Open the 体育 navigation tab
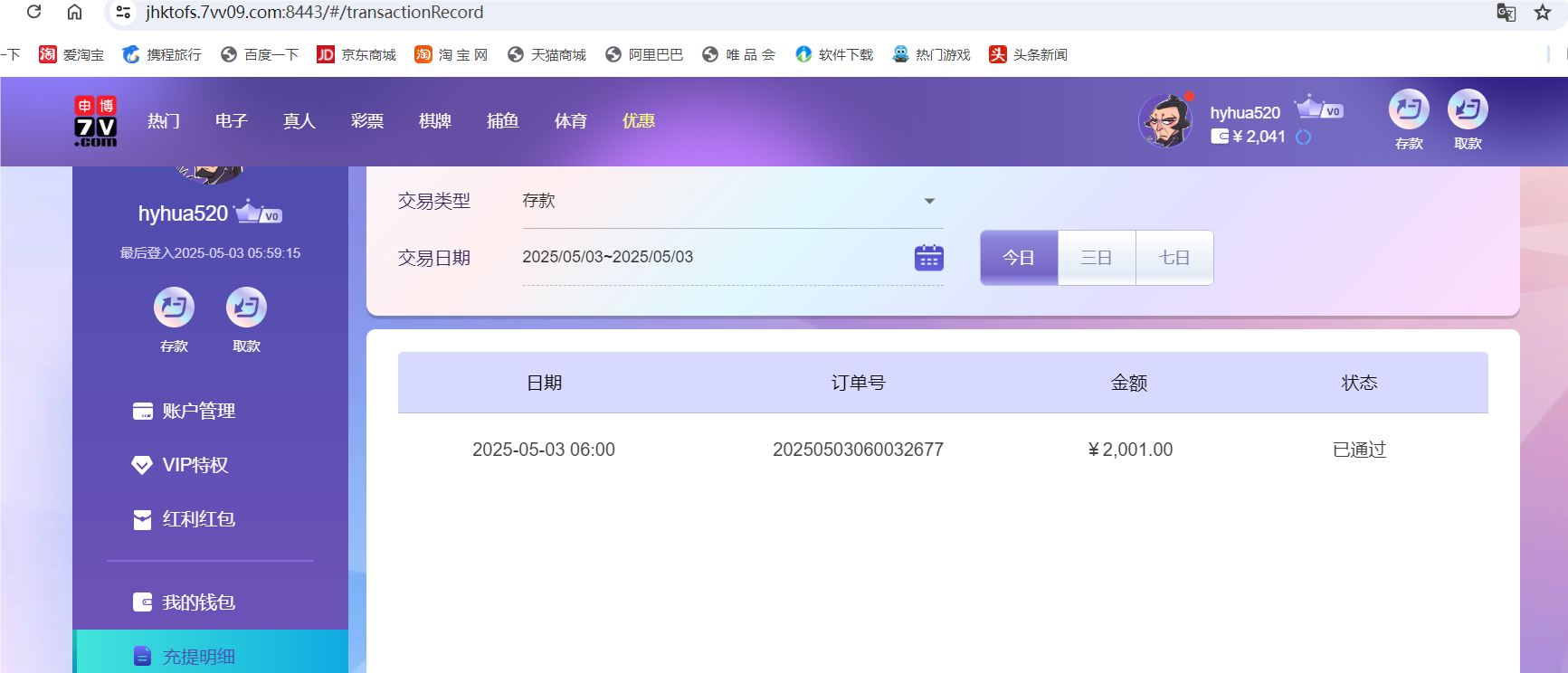This screenshot has height=673, width=1568. [570, 121]
